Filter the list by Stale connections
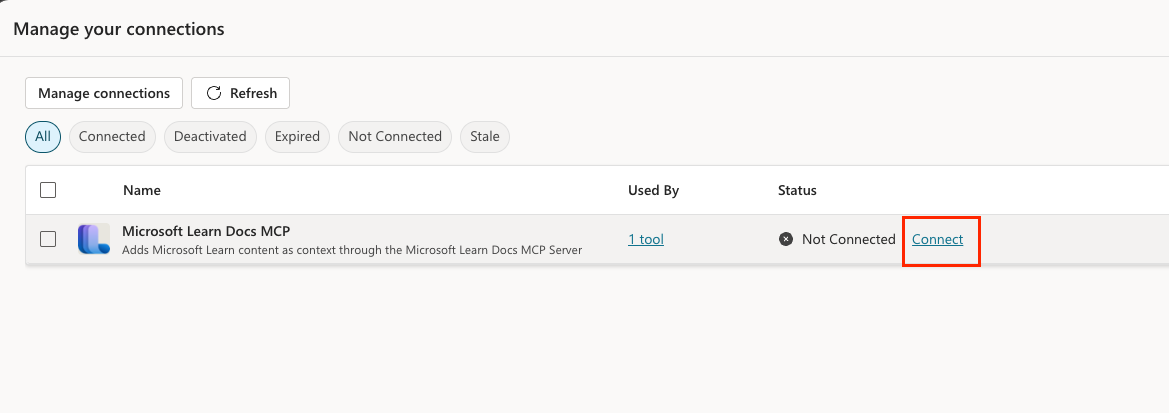 point(485,137)
